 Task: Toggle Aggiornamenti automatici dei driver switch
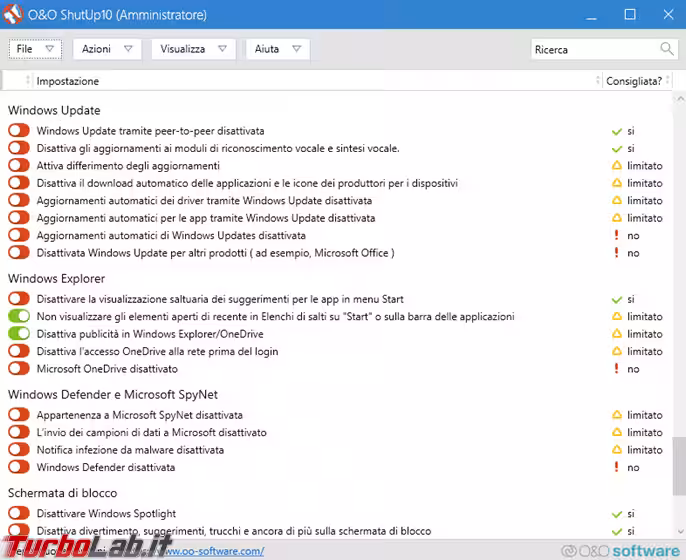[x=19, y=200]
